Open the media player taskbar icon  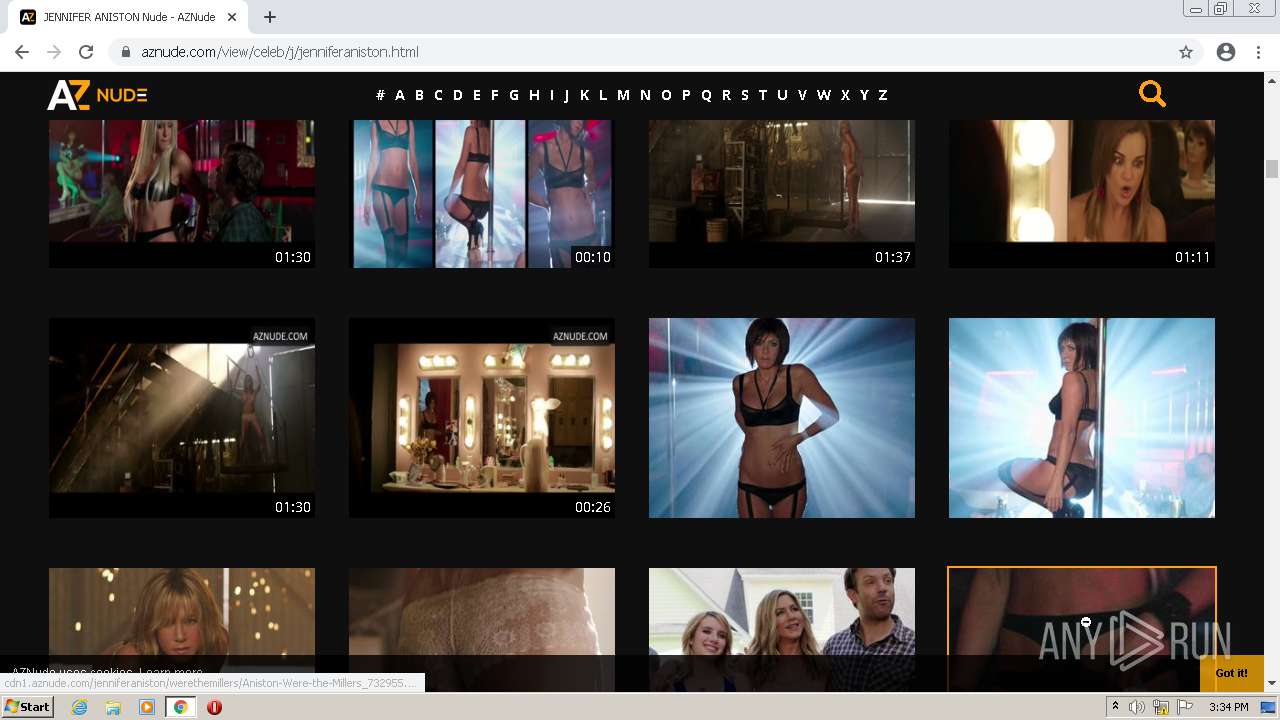147,707
